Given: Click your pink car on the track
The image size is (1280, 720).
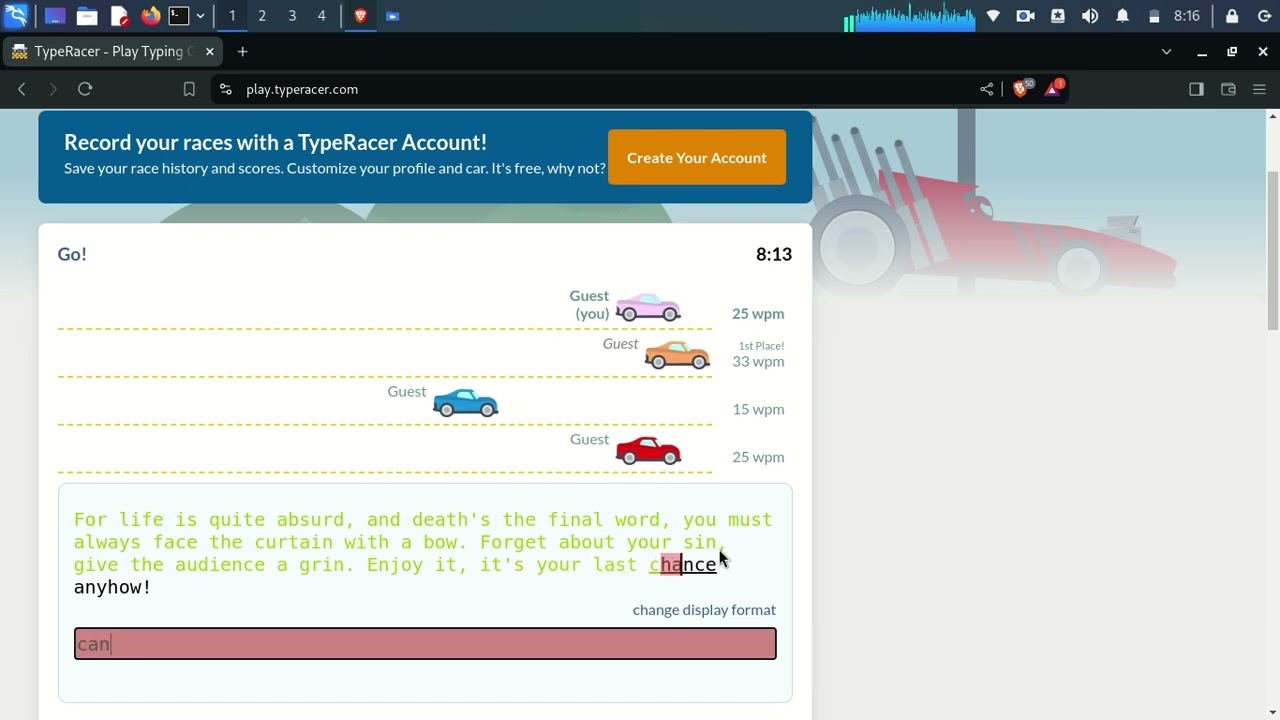Looking at the screenshot, I should pyautogui.click(x=648, y=307).
